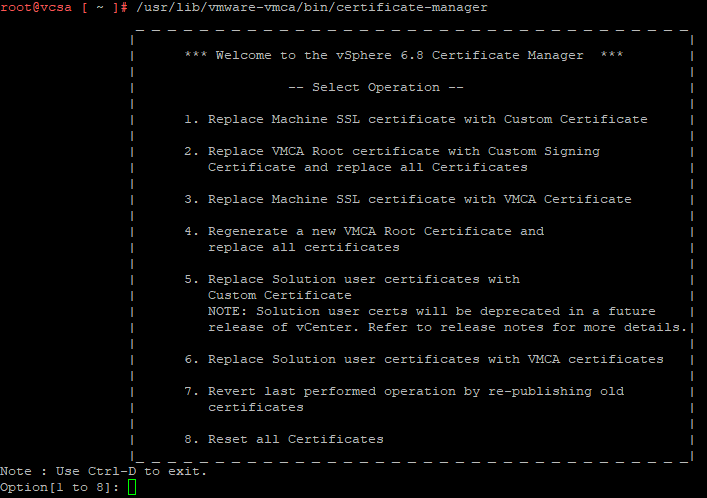Image resolution: width=707 pixels, height=498 pixels.
Task: Click 'Custom Certificate' line under option 5
Action: [280, 295]
